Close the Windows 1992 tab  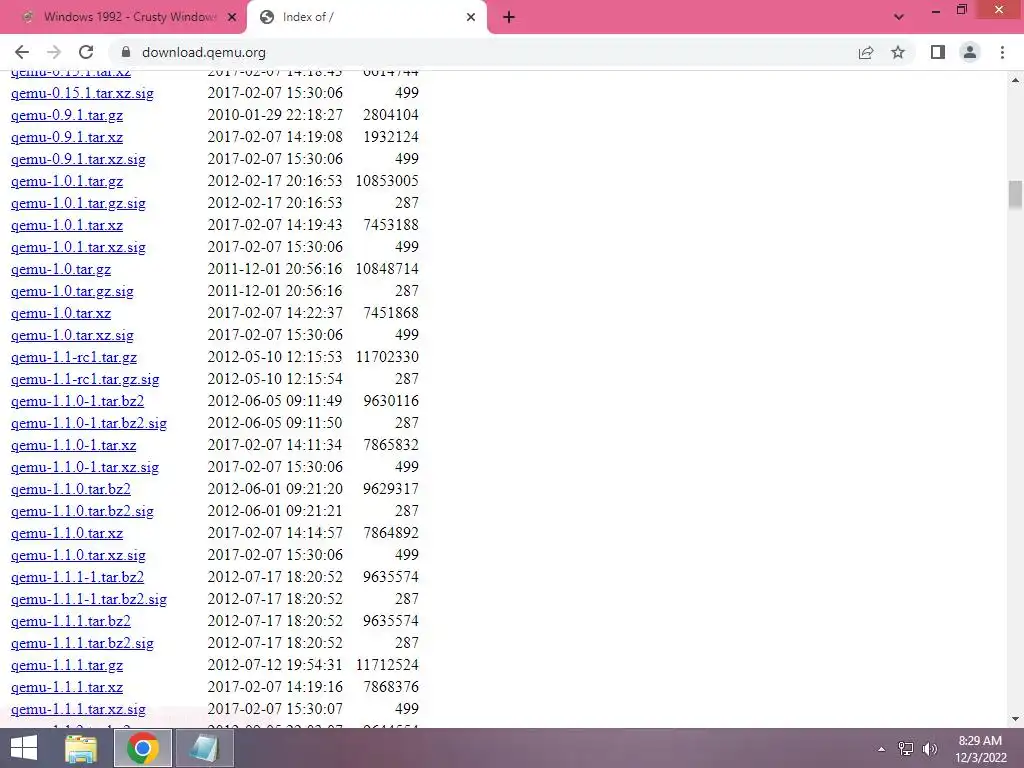232,18
